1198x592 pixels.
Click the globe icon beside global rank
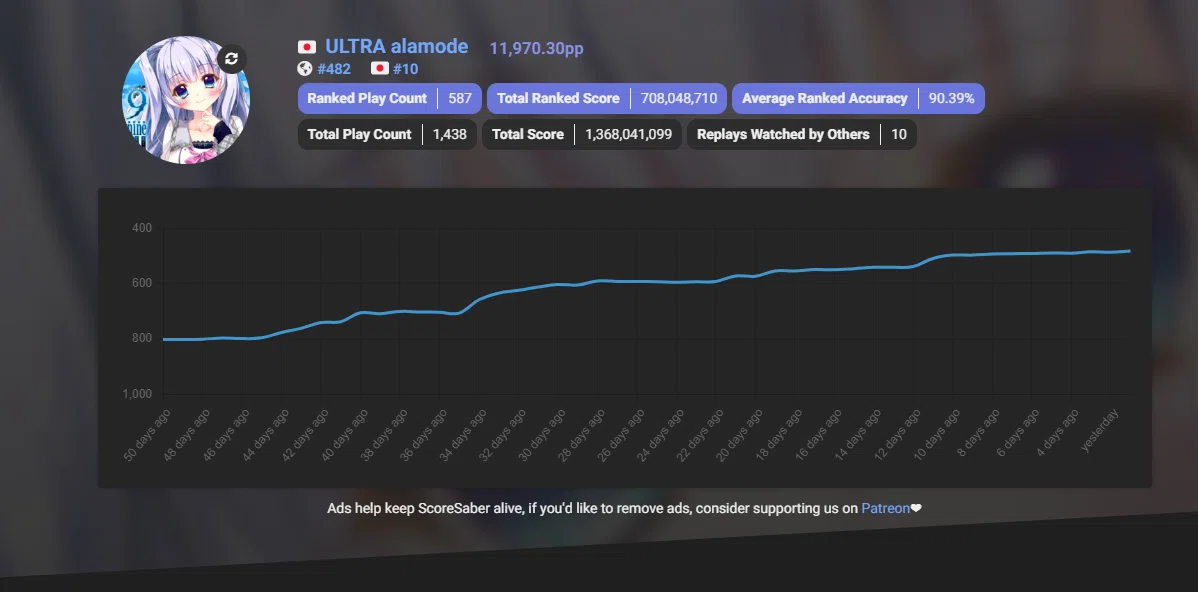coord(305,69)
